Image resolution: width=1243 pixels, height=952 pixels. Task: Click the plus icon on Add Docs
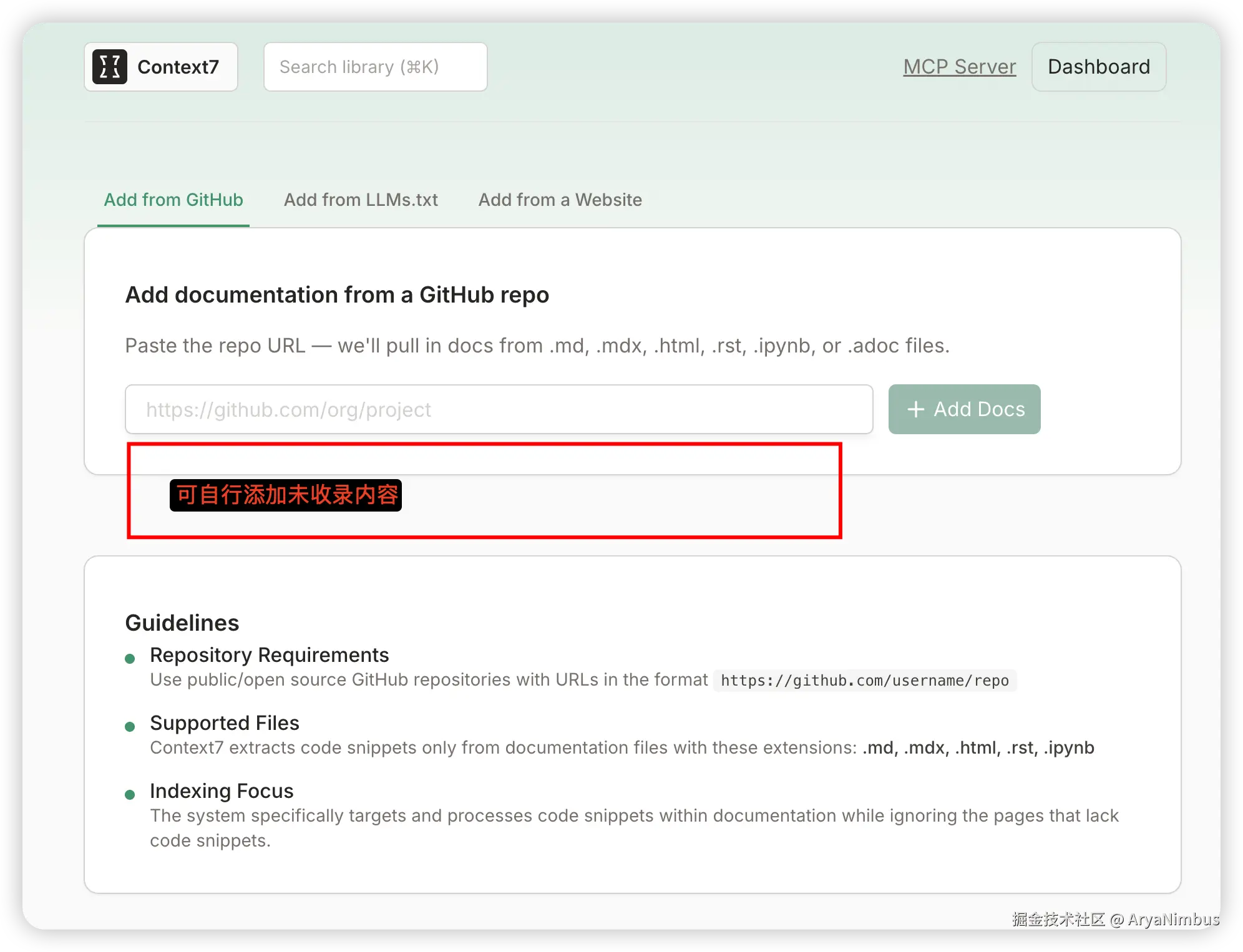pyautogui.click(x=915, y=409)
